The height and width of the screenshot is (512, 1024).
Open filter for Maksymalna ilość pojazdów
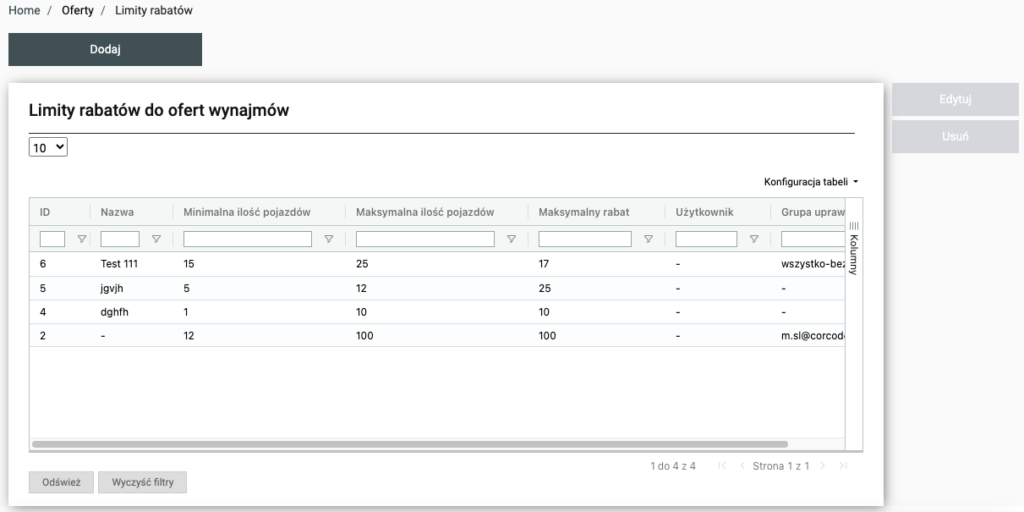click(511, 239)
